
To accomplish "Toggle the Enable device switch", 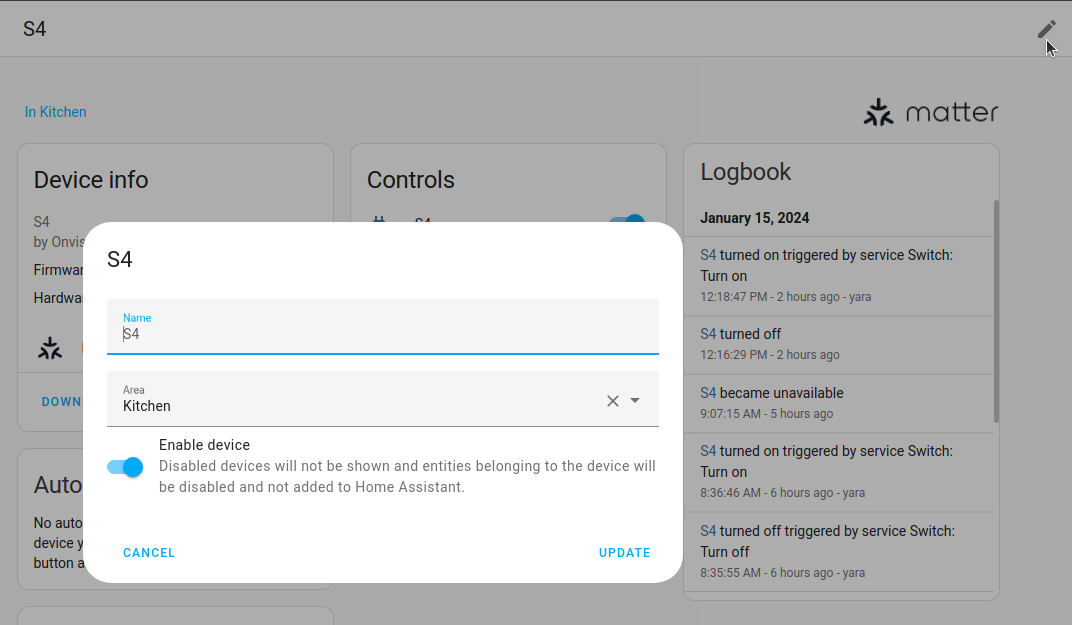I will click(125, 467).
